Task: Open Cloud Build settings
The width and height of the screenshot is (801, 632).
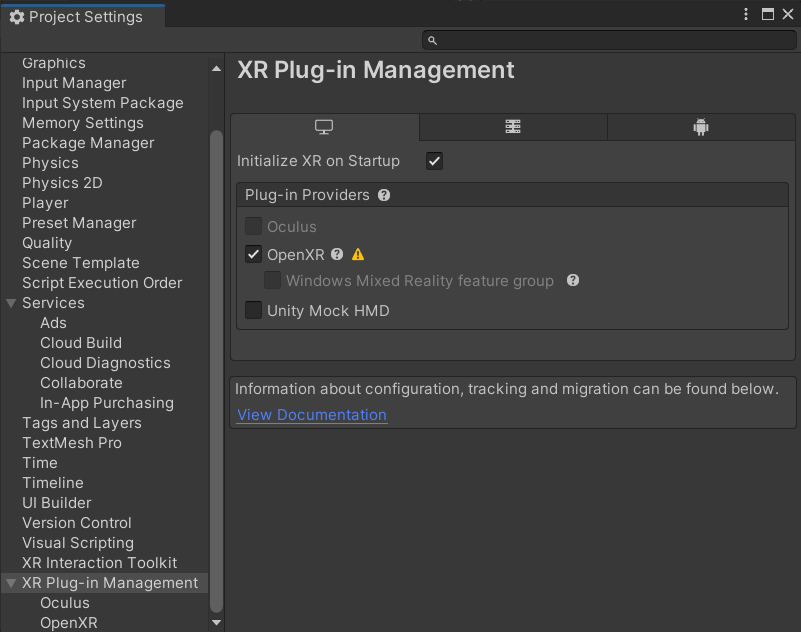Action: tap(81, 342)
